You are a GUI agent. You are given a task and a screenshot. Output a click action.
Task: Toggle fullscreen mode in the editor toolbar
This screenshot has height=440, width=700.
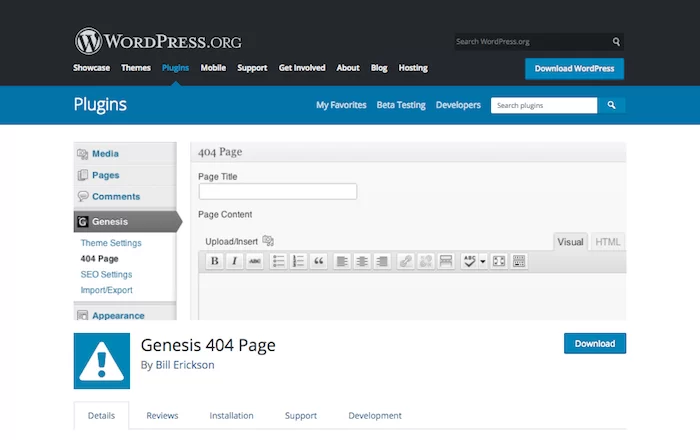(499, 261)
